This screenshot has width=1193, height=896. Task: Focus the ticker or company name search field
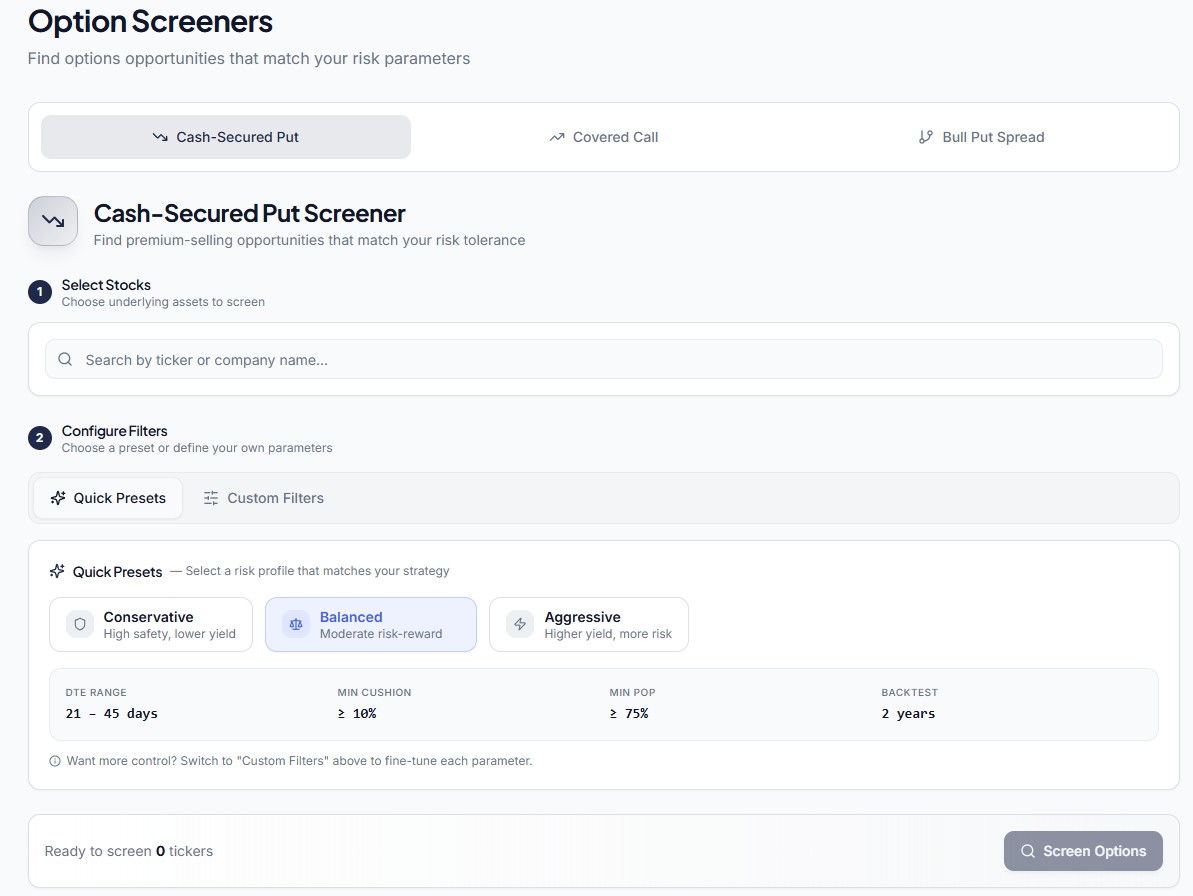603,359
